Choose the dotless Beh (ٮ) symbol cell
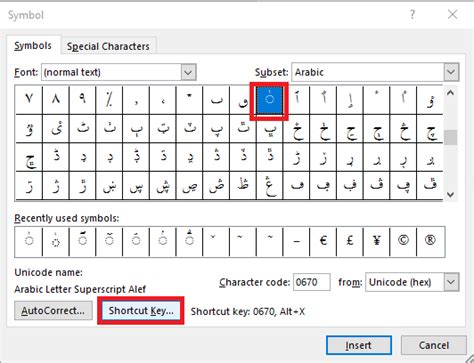474x363 pixels. click(x=216, y=100)
